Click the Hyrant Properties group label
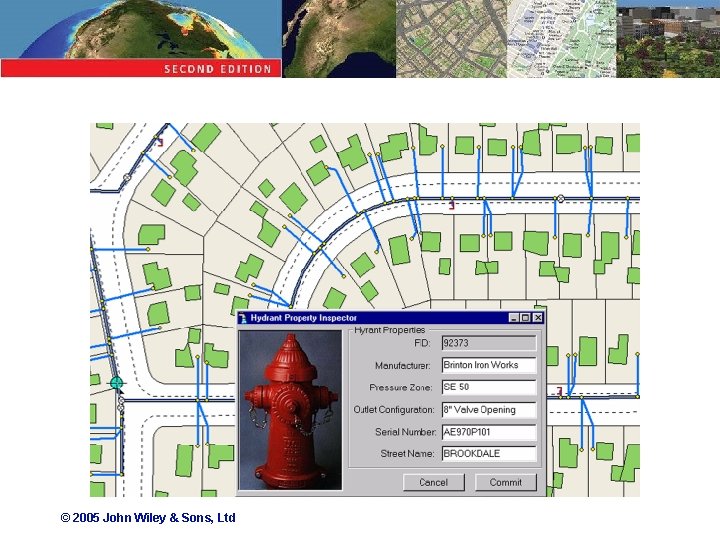 tap(389, 330)
